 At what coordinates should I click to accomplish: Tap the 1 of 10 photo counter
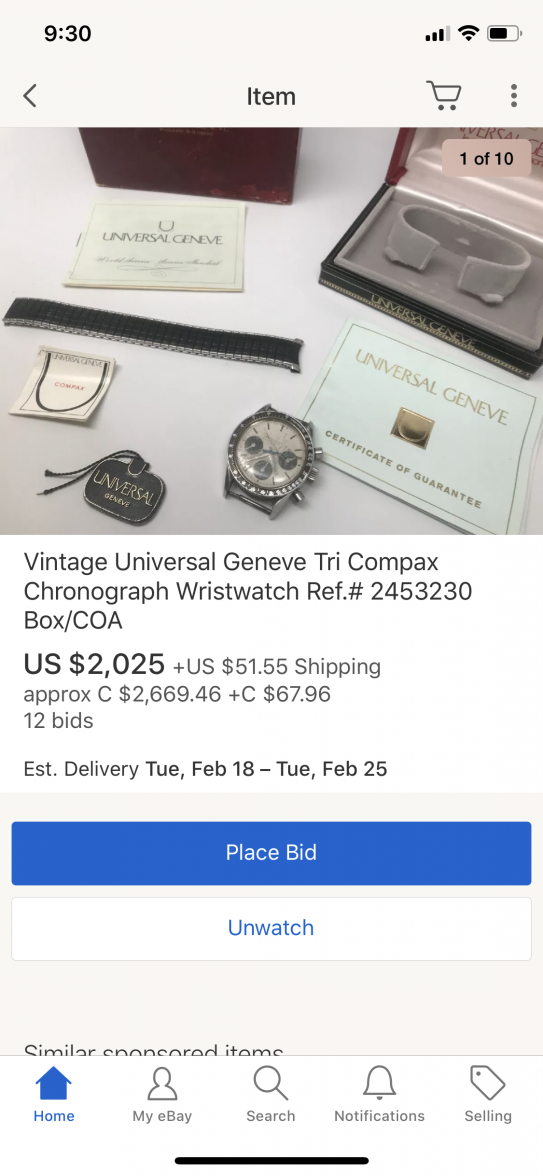pos(486,158)
